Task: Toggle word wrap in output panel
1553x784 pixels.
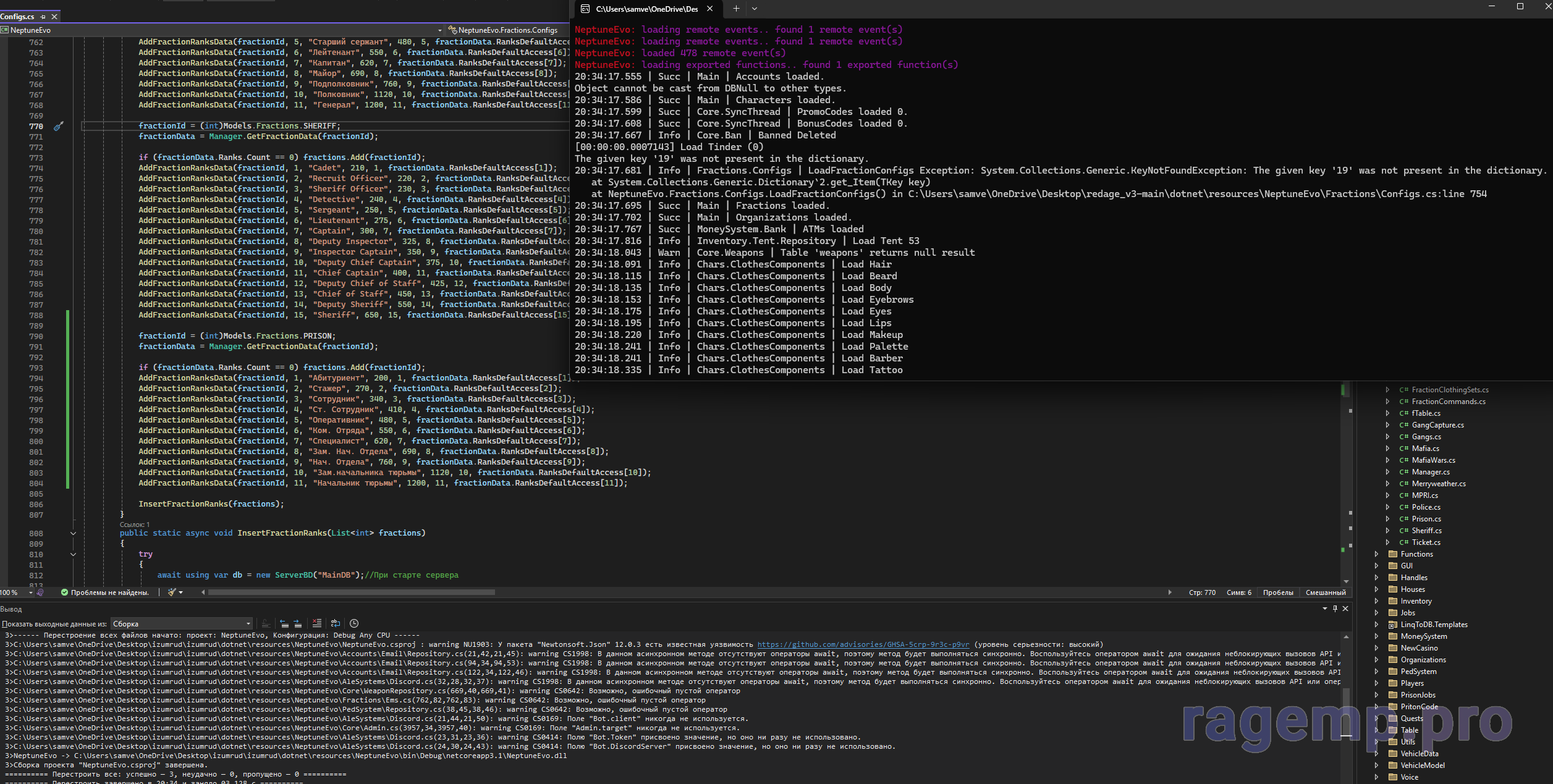Action: coord(336,623)
